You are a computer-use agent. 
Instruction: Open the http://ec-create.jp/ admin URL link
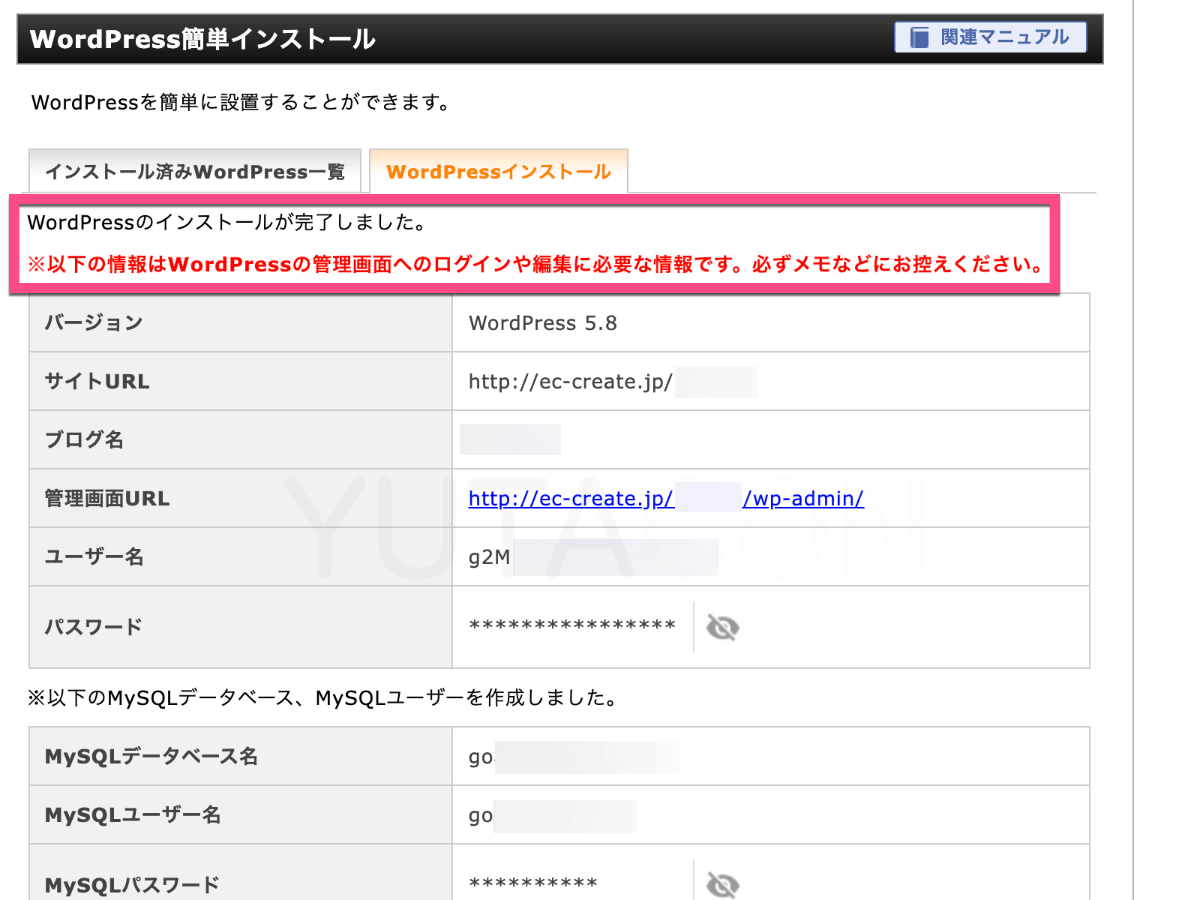tap(571, 499)
